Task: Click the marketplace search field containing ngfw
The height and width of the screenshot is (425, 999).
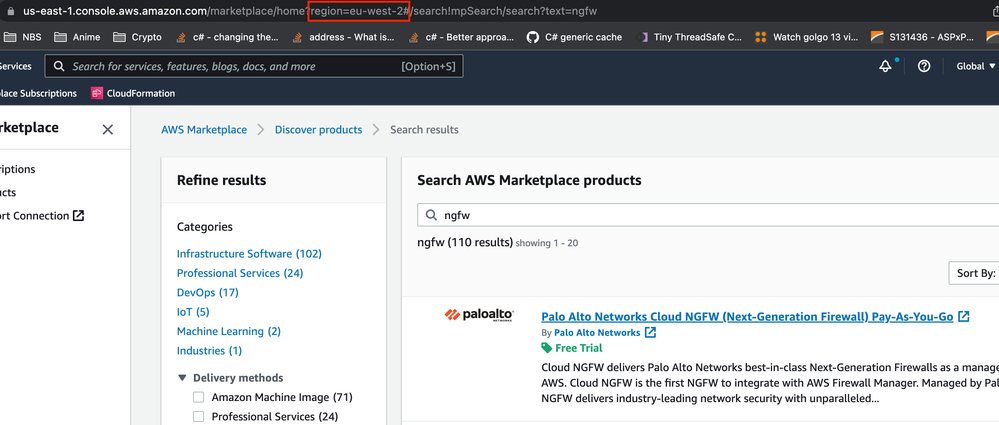Action: click(x=700, y=215)
